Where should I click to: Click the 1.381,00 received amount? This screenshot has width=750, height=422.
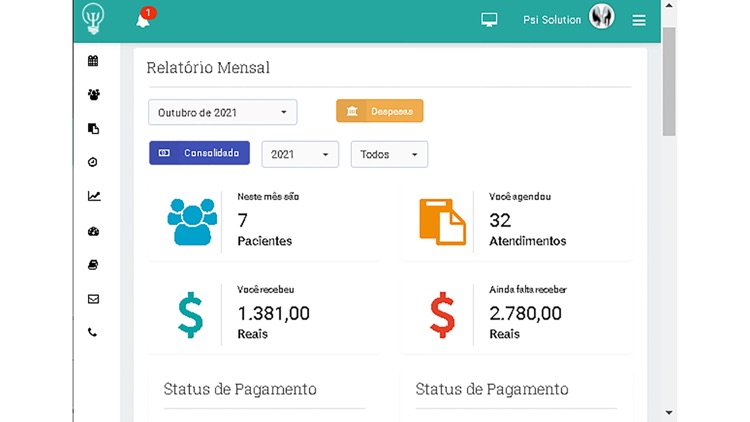coord(274,313)
